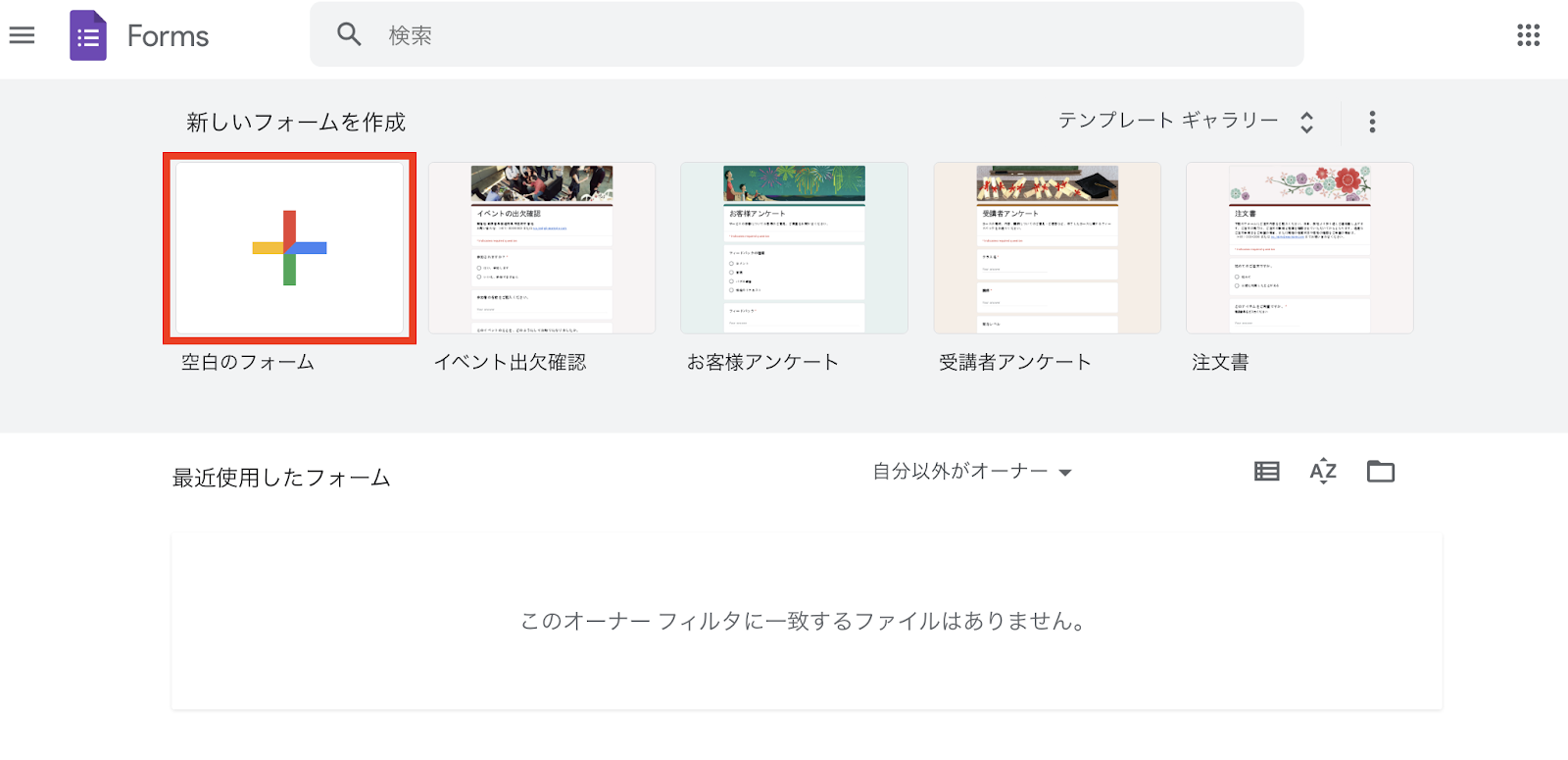Image resolution: width=1568 pixels, height=760 pixels.
Task: Click the Forms title text
Action: tap(168, 36)
